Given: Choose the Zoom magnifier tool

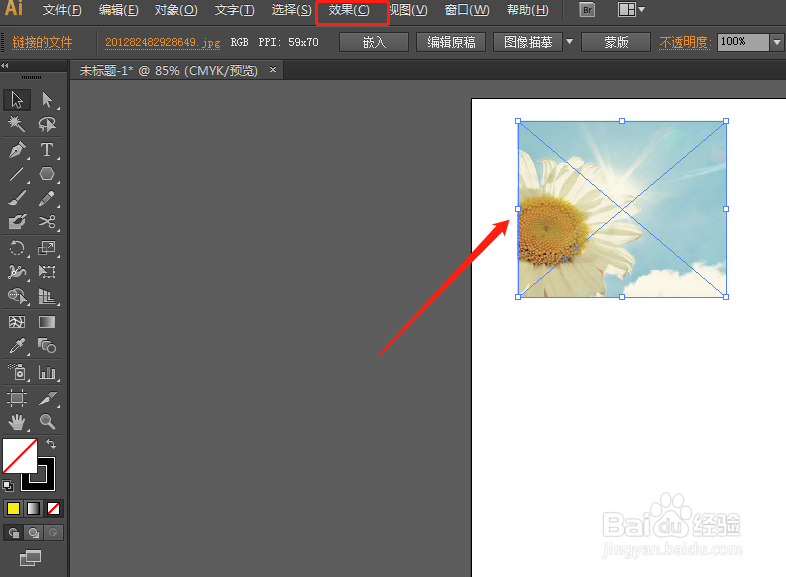Looking at the screenshot, I should tap(47, 422).
